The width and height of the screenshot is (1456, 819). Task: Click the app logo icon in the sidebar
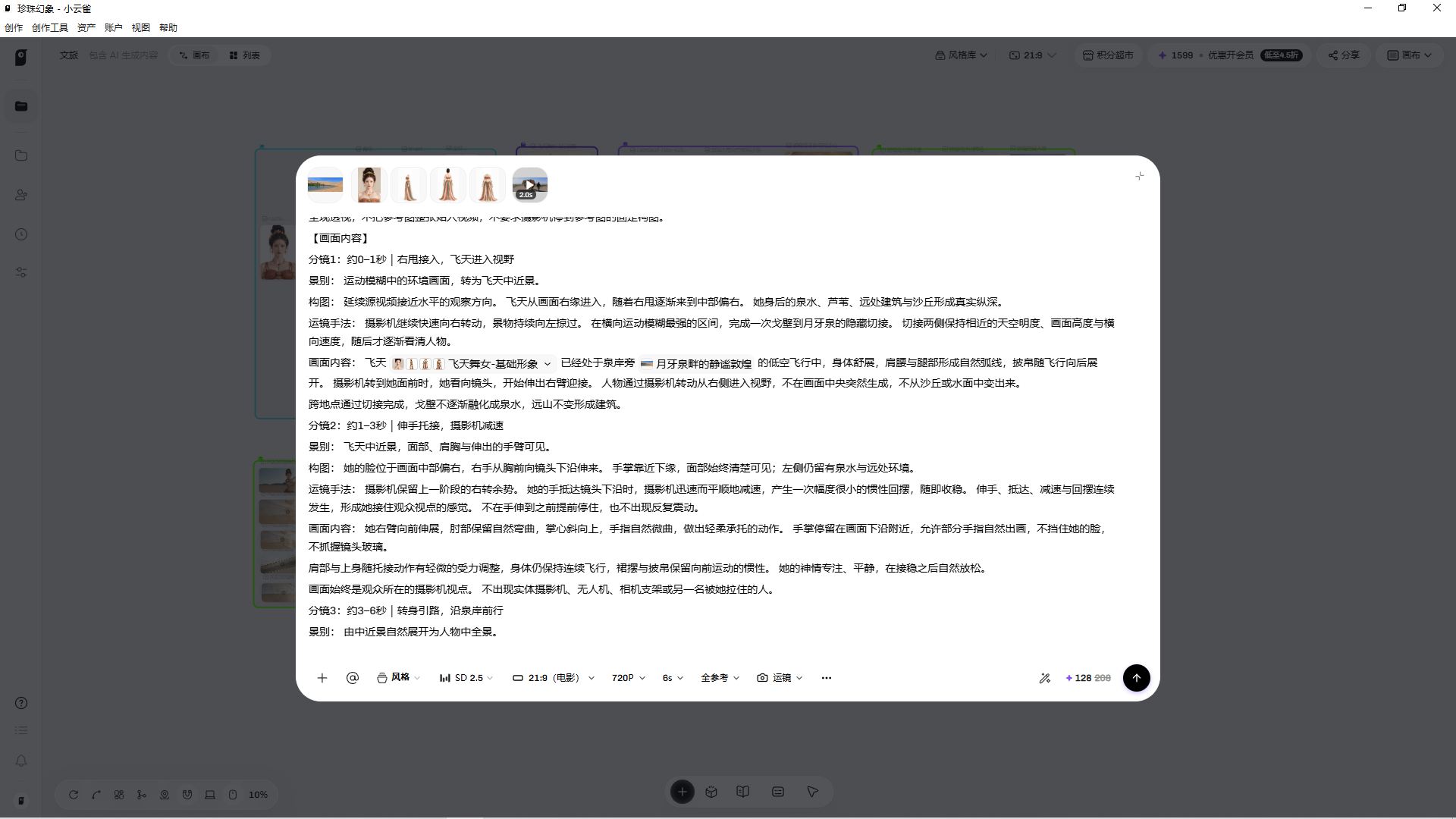(x=21, y=57)
